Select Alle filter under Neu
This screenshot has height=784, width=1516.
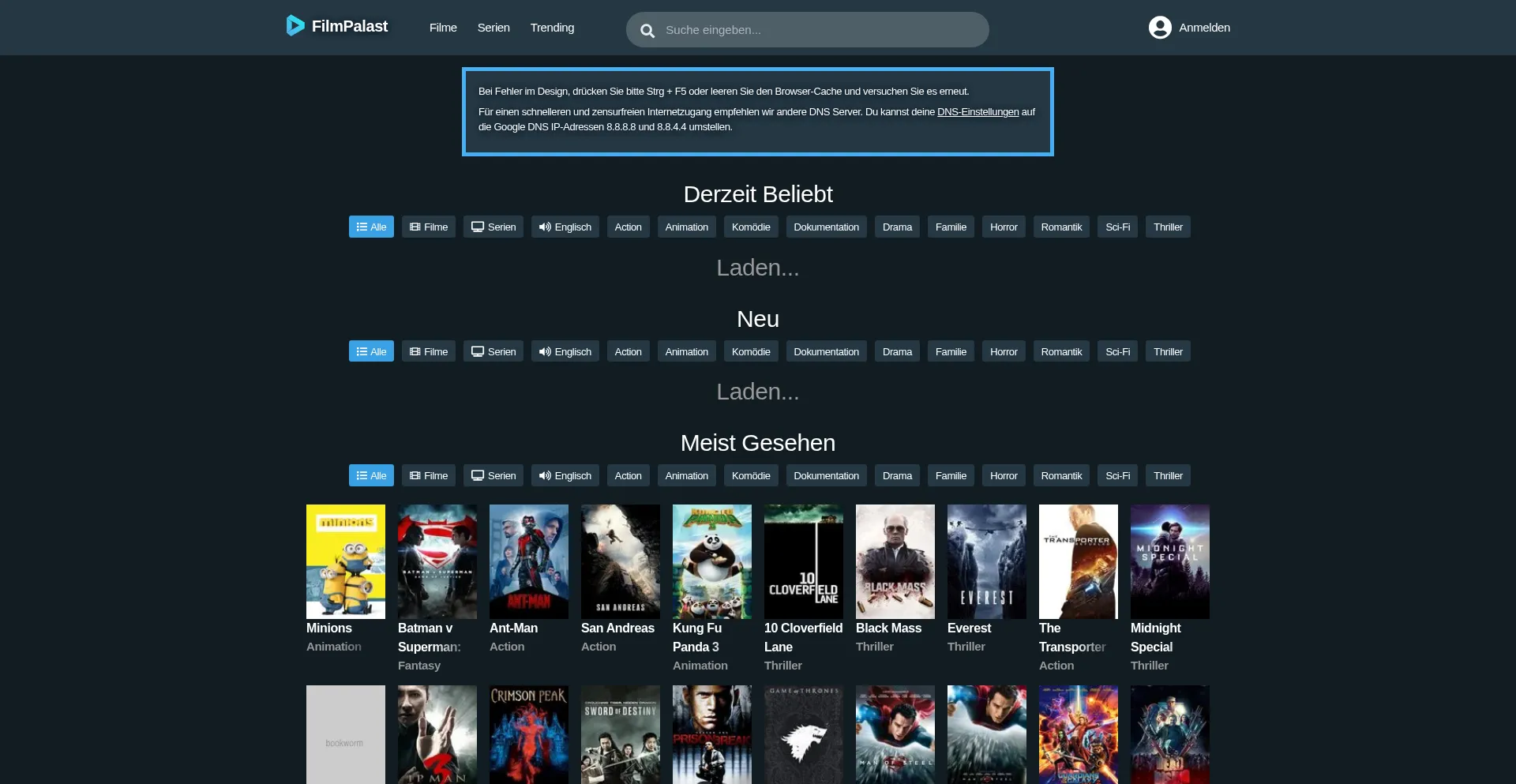pyautogui.click(x=371, y=351)
